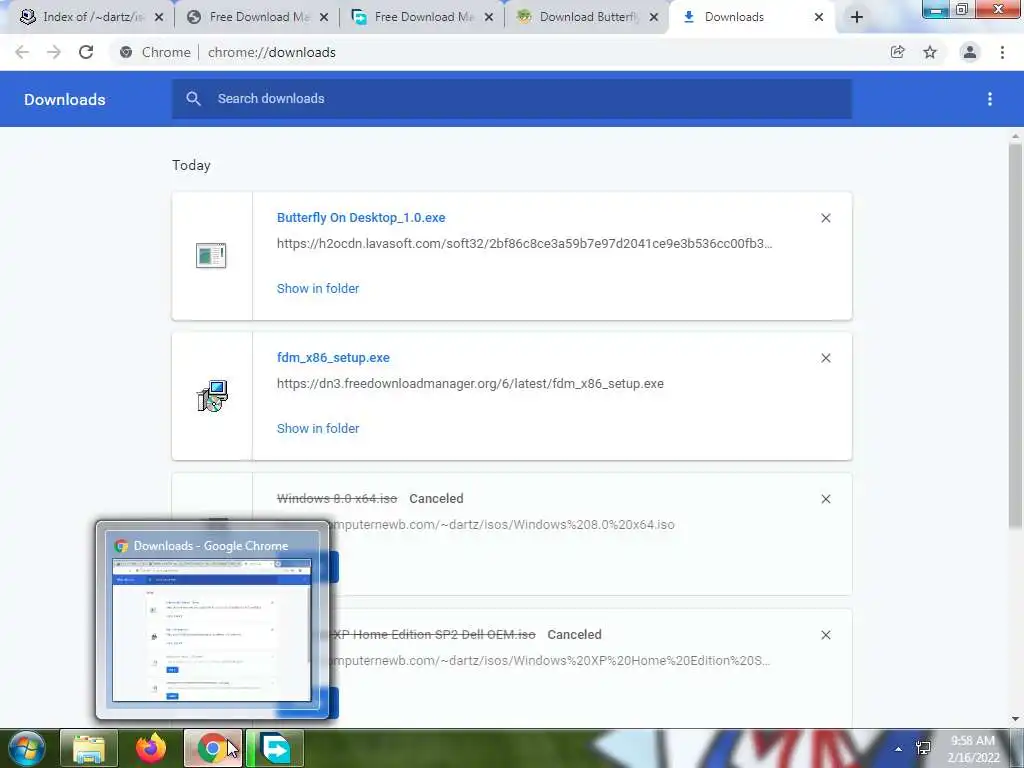Select the Downloads - Google Chrome preview thumbnail
Viewport: 1024px width, 768px height.
click(x=212, y=630)
